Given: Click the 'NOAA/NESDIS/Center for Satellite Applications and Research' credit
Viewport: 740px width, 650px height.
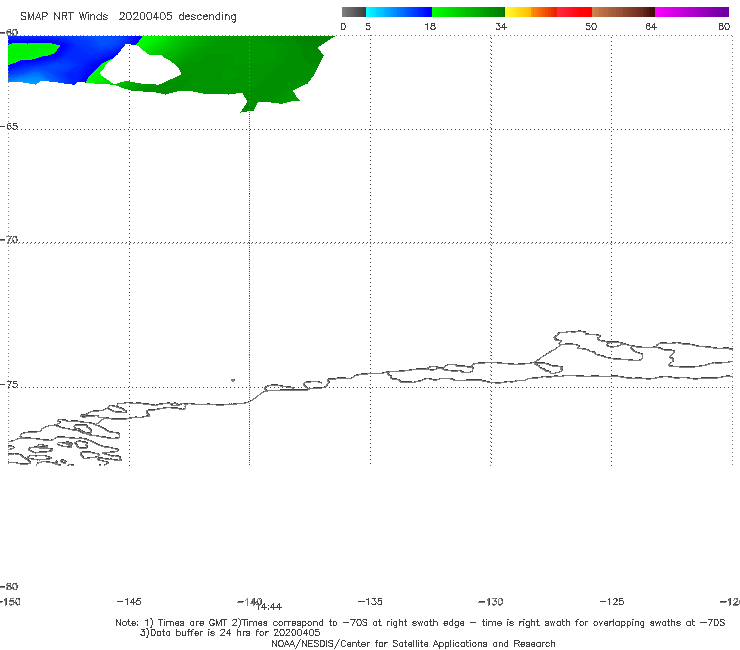Looking at the screenshot, I should [413, 644].
